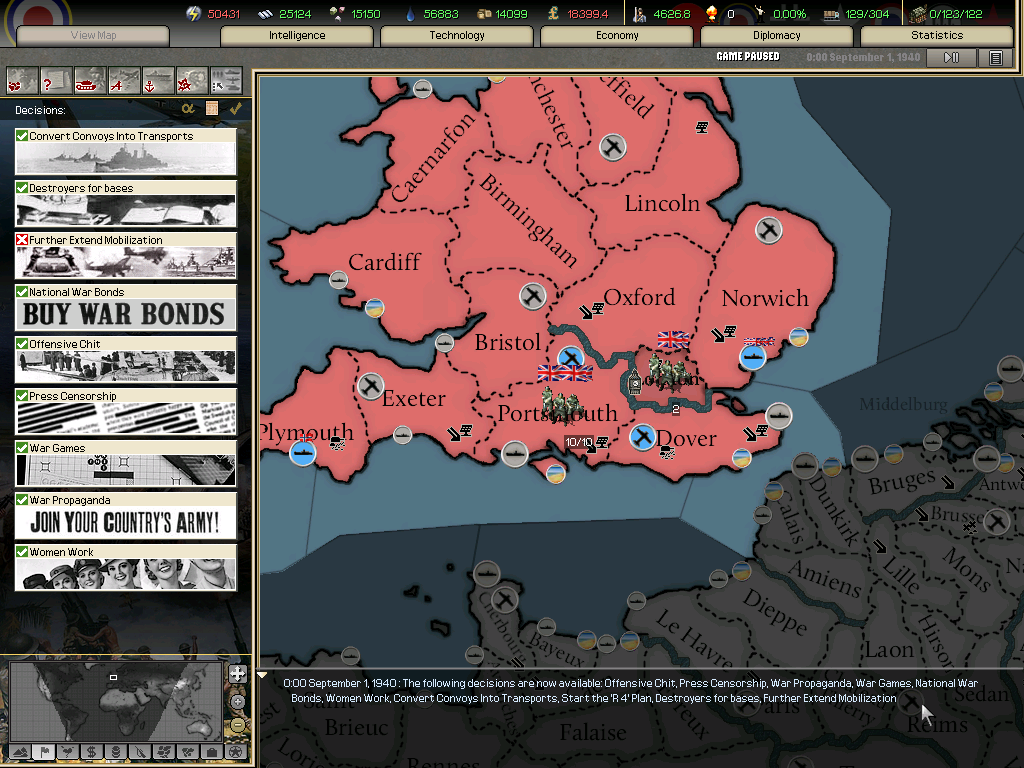Viewport: 1024px width, 768px height.
Task: Click the play/pause game speed button
Action: (x=952, y=57)
